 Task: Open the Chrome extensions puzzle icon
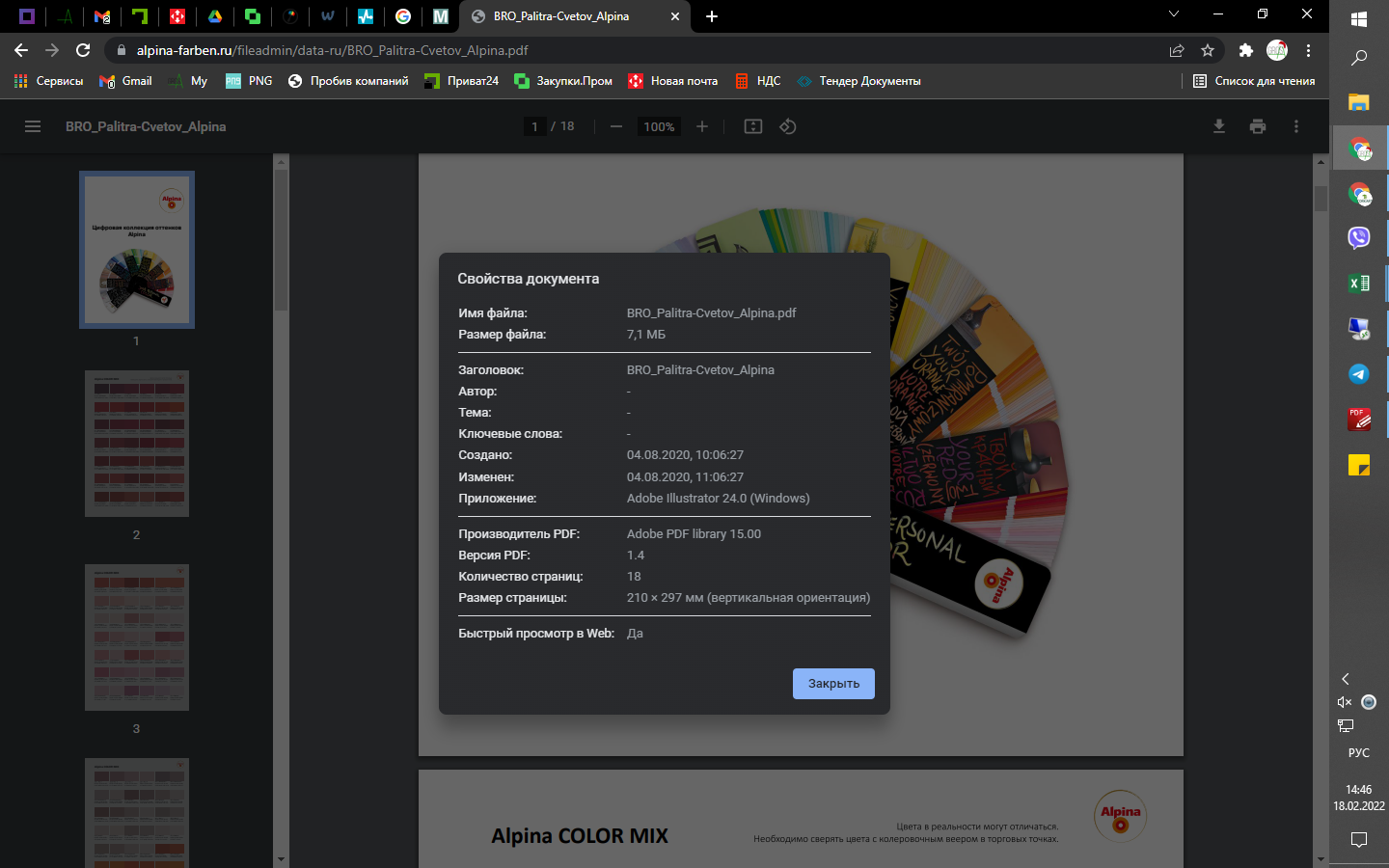[1246, 50]
